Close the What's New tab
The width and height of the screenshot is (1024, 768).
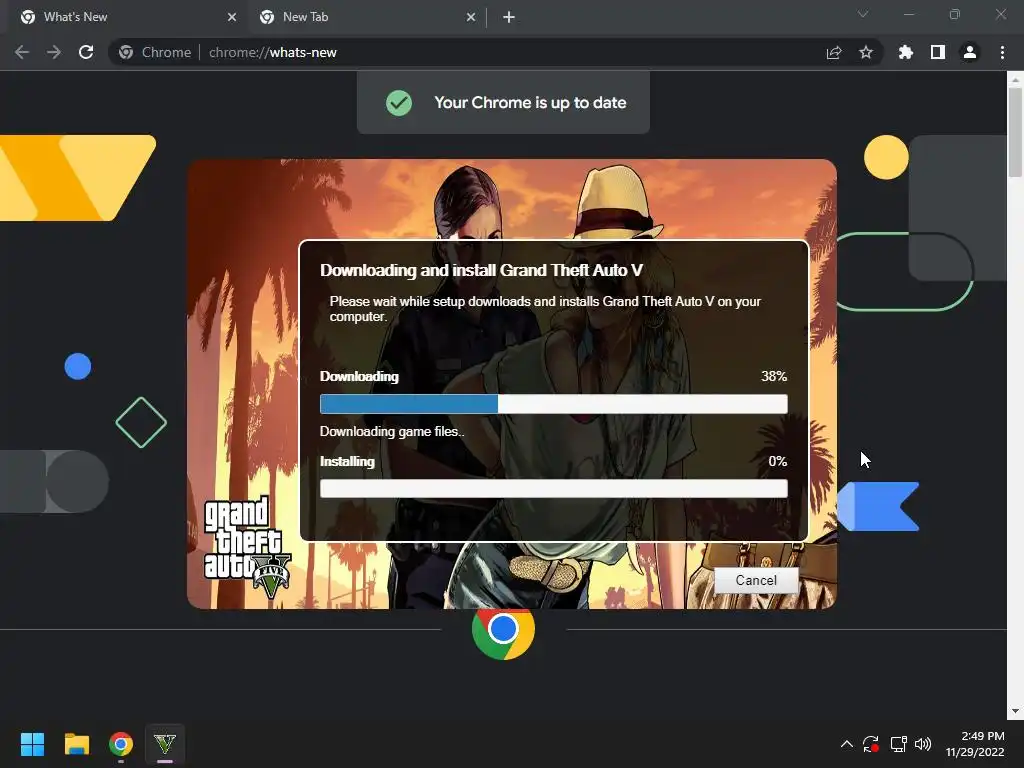click(232, 17)
